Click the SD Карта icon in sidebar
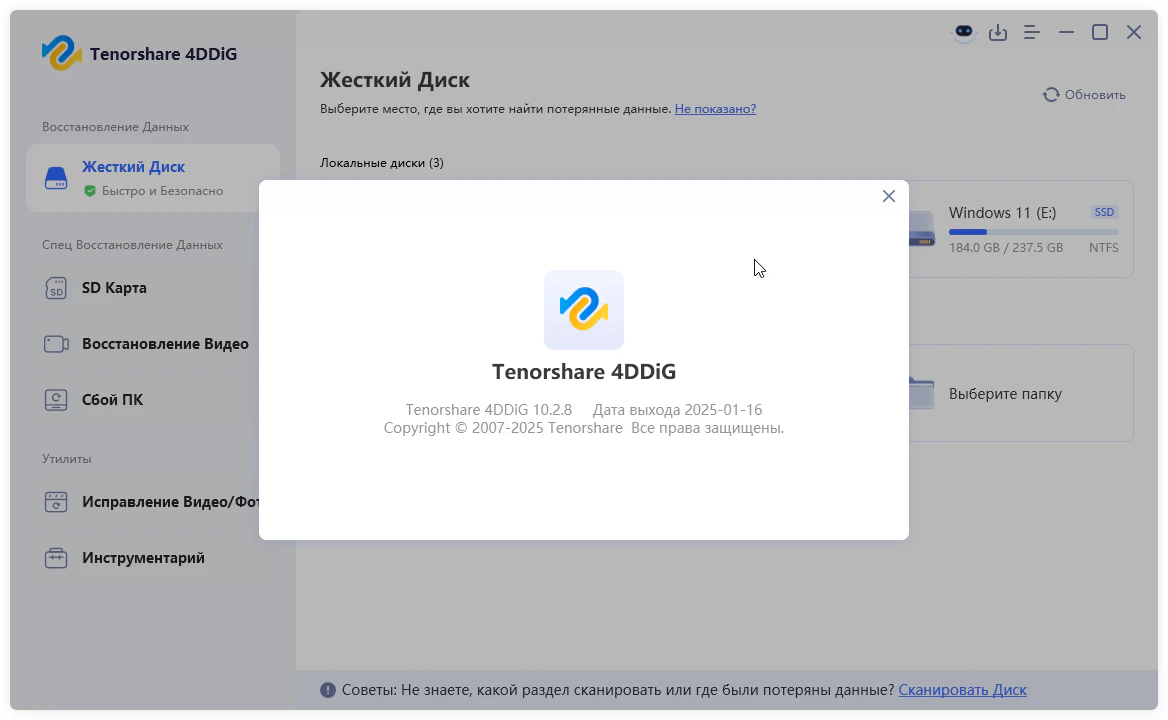The width and height of the screenshot is (1168, 720). tap(56, 288)
